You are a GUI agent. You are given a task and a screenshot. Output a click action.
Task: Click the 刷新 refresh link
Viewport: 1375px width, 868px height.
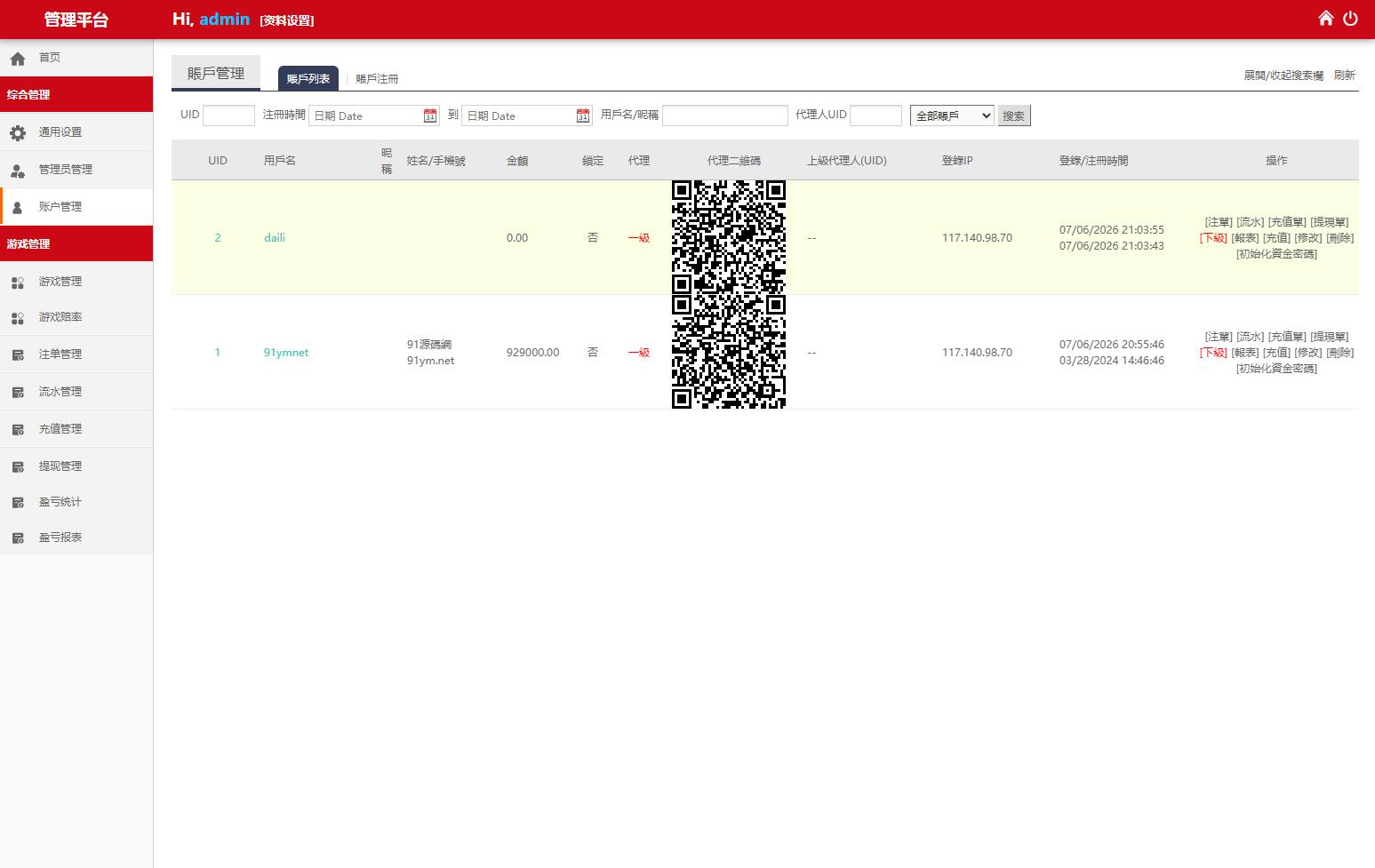point(1345,76)
